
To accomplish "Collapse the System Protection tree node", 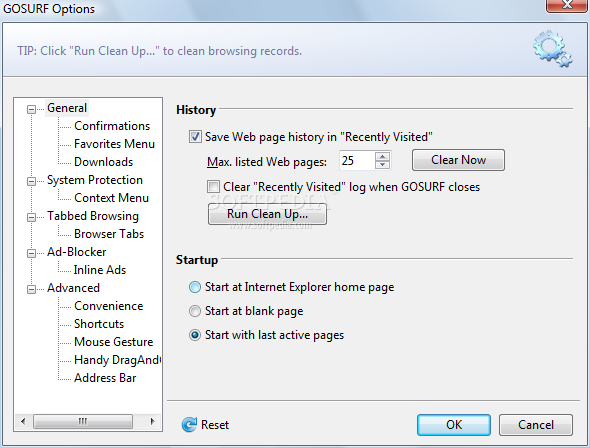I will (31, 181).
